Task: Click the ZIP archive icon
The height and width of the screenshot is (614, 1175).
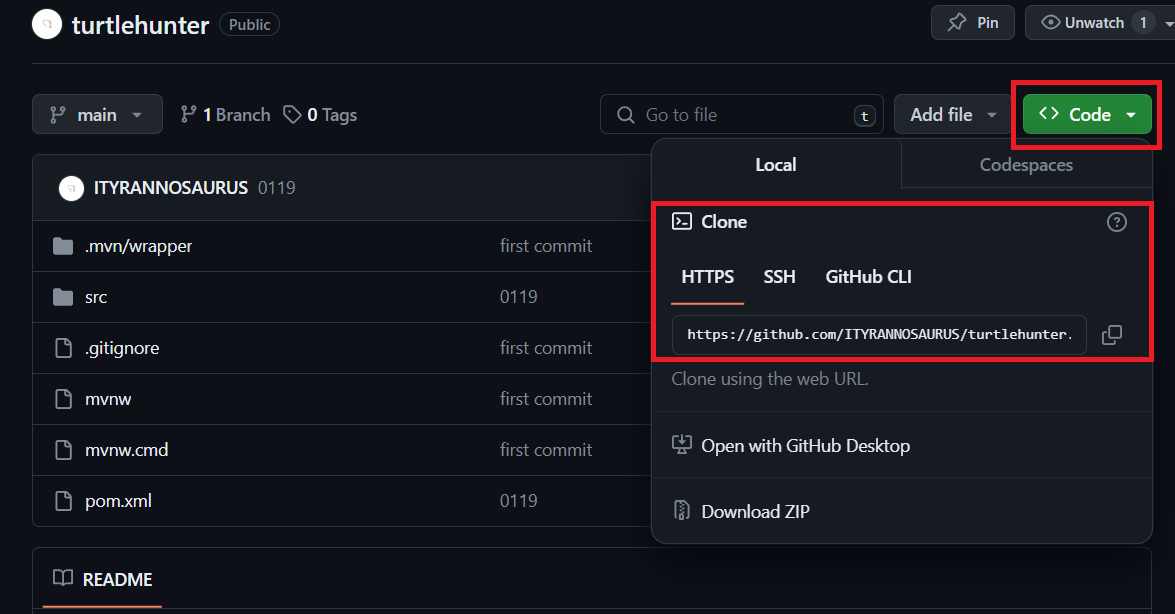Action: point(682,511)
